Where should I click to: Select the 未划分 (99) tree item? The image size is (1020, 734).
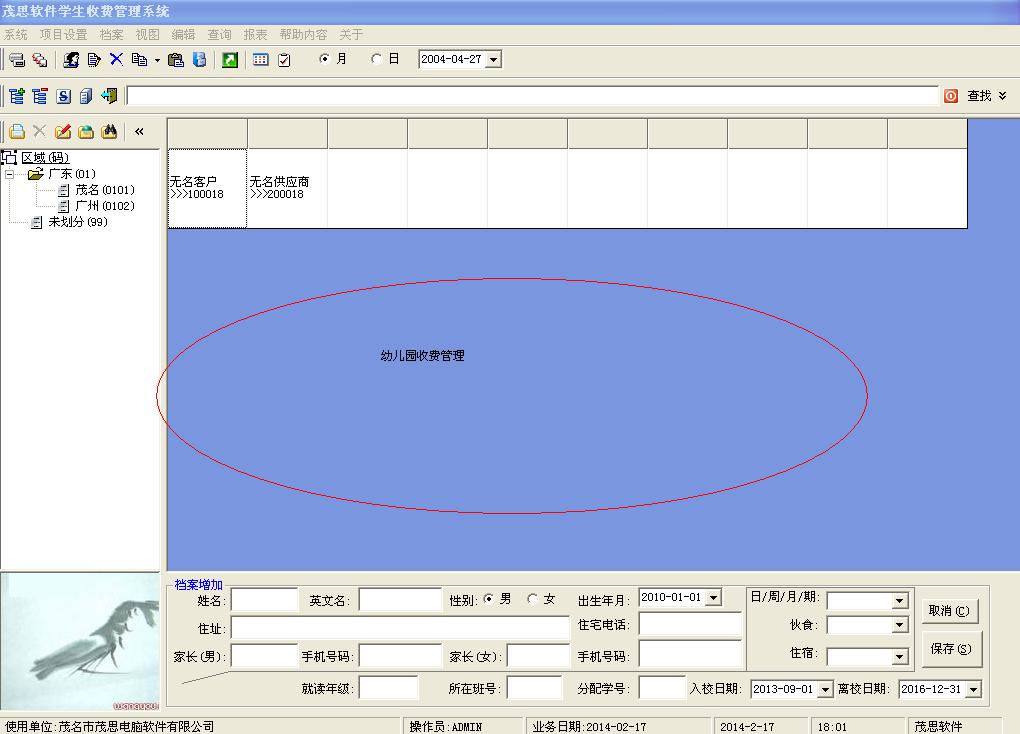pyautogui.click(x=77, y=222)
